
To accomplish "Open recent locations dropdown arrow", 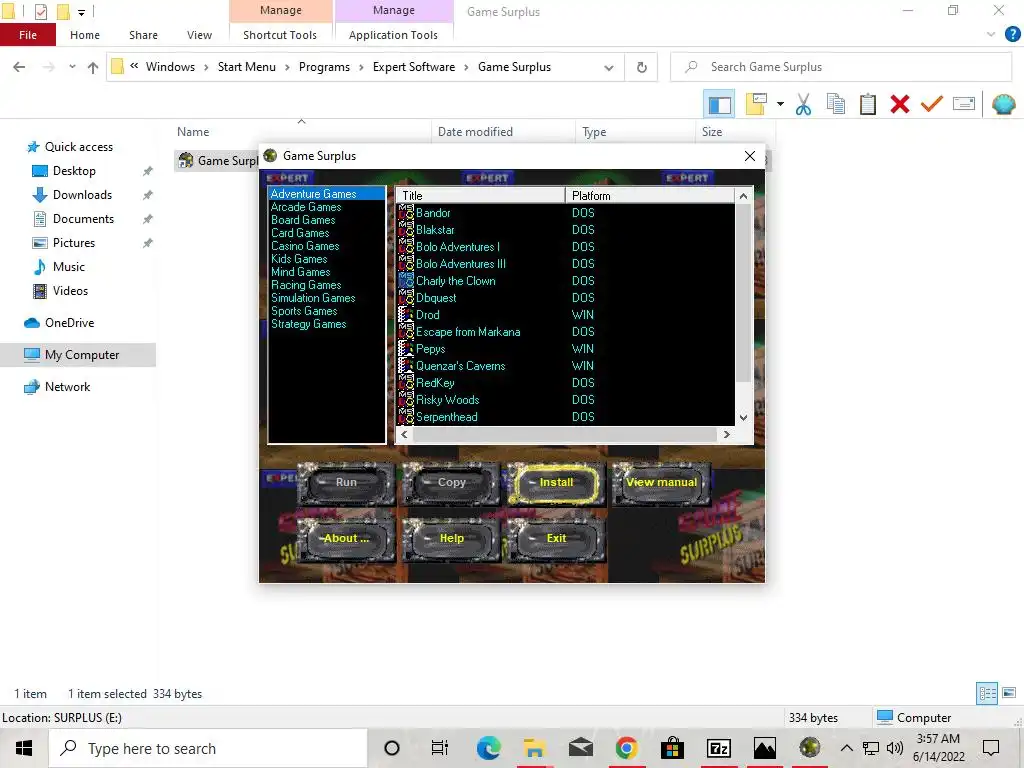I will [x=72, y=67].
